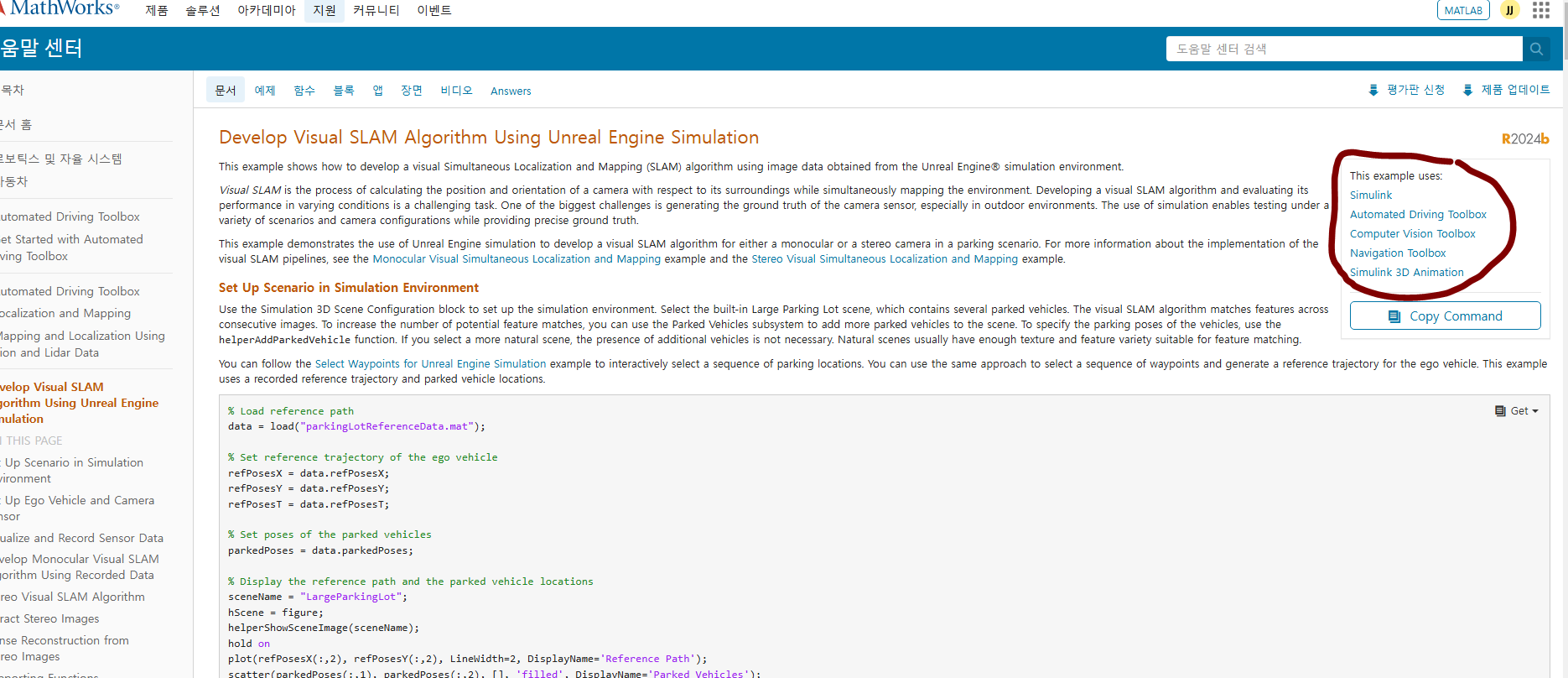Open Monocular Visual Simultaneous Localization and Mapping link
This screenshot has width=1568, height=678.
pyautogui.click(x=517, y=258)
